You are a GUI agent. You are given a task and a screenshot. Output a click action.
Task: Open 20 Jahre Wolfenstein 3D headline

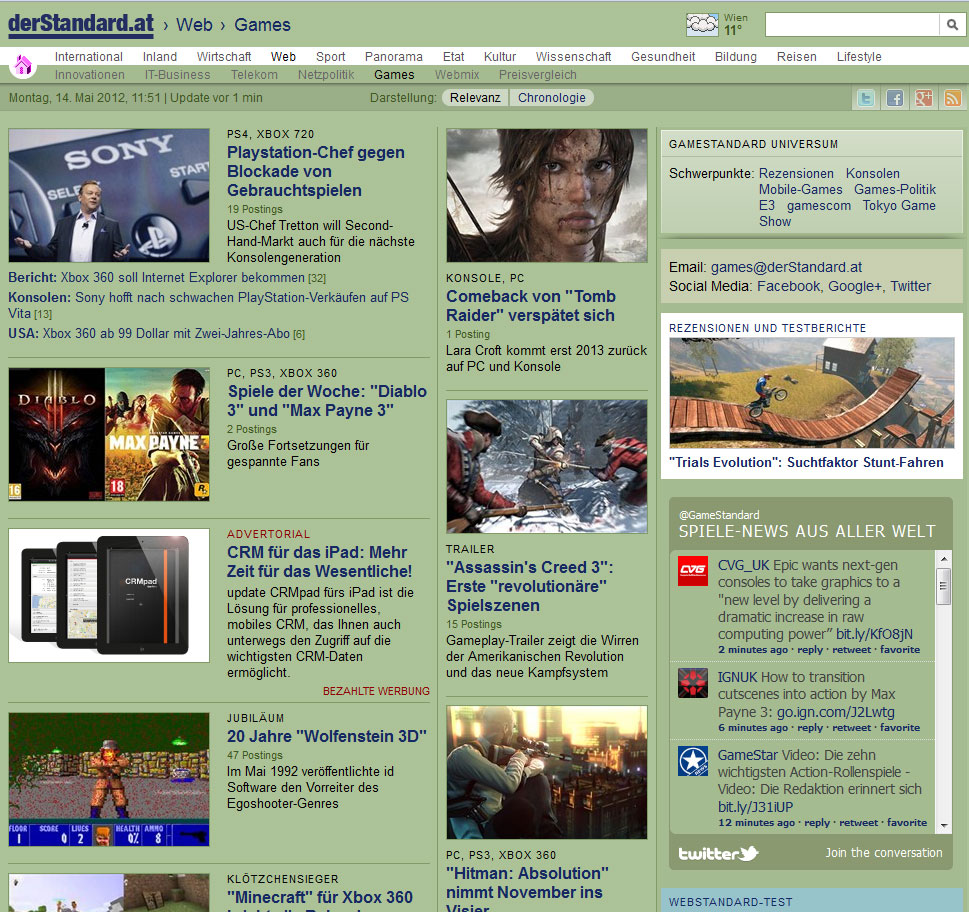[x=327, y=737]
